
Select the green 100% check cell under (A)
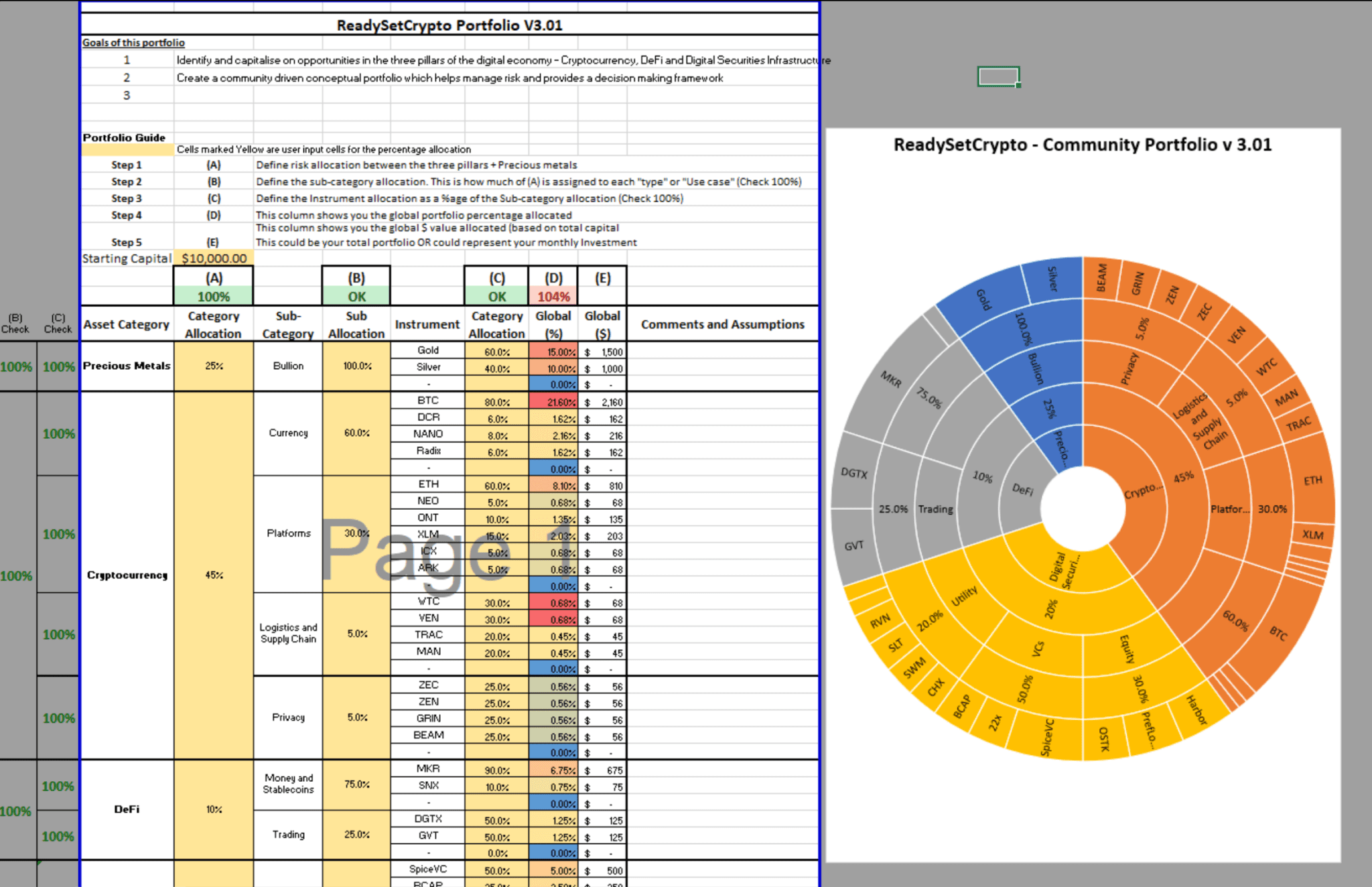[x=214, y=297]
